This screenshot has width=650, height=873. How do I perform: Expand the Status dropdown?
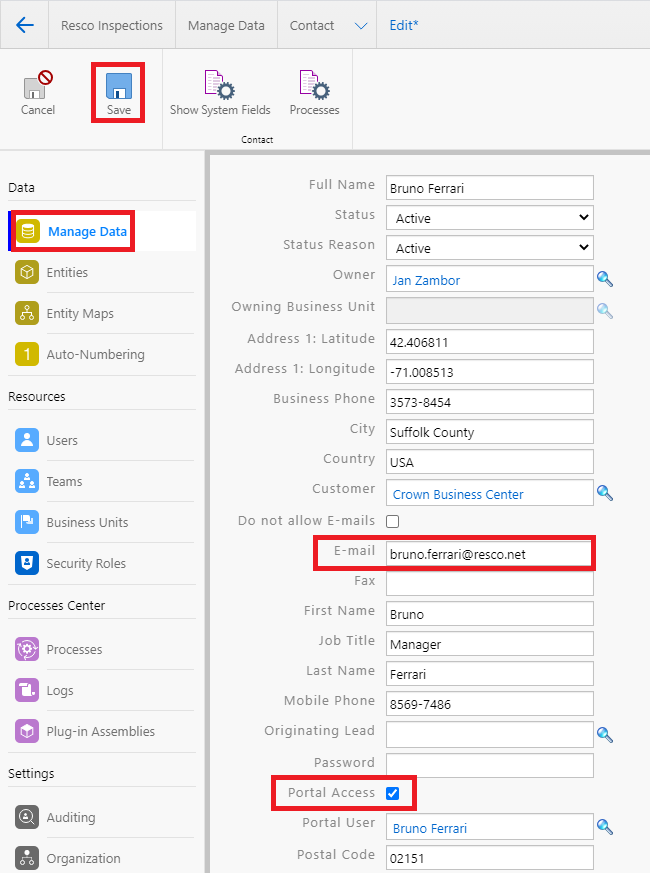(489, 217)
